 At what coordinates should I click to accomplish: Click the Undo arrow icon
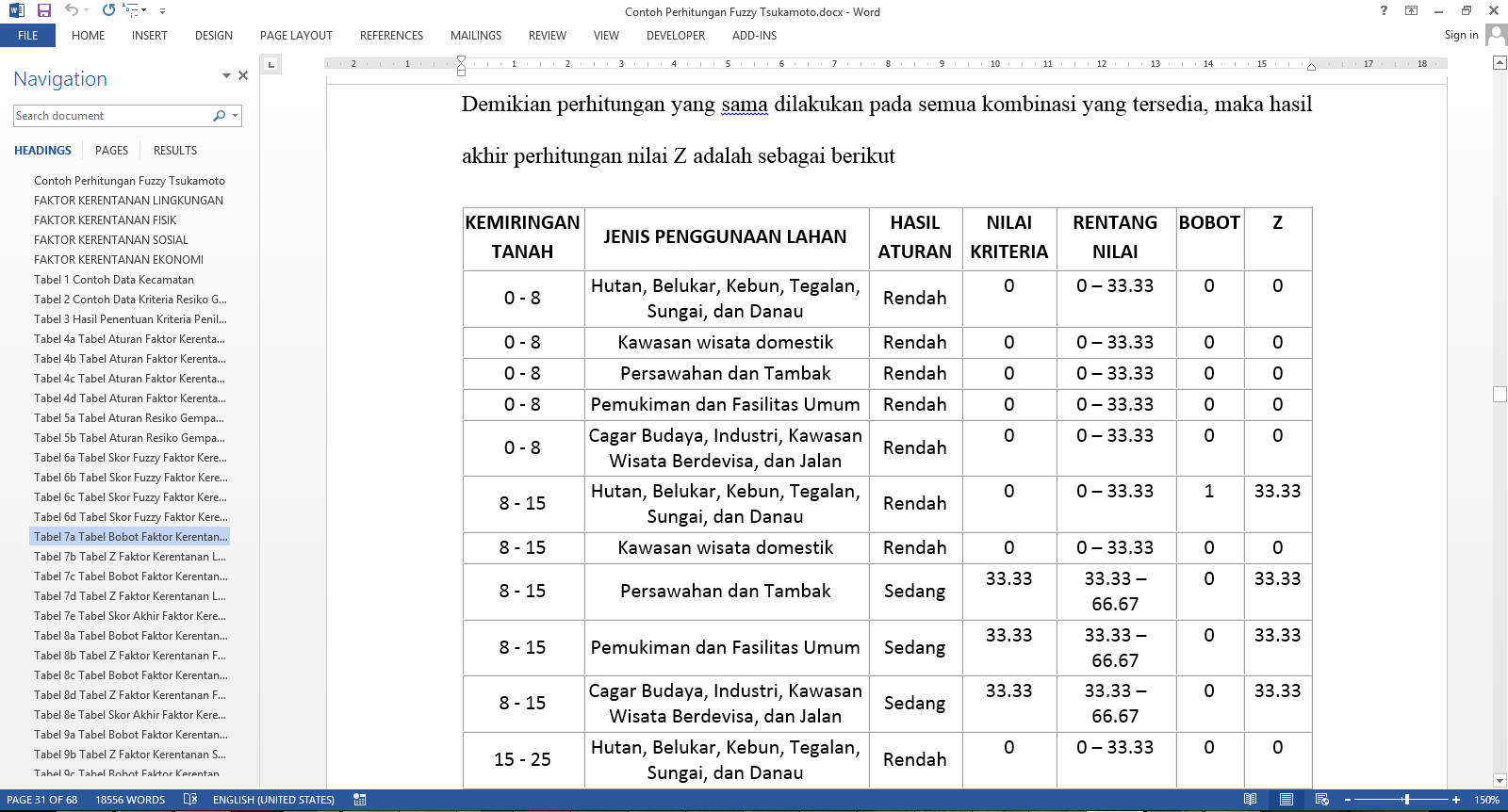72,10
